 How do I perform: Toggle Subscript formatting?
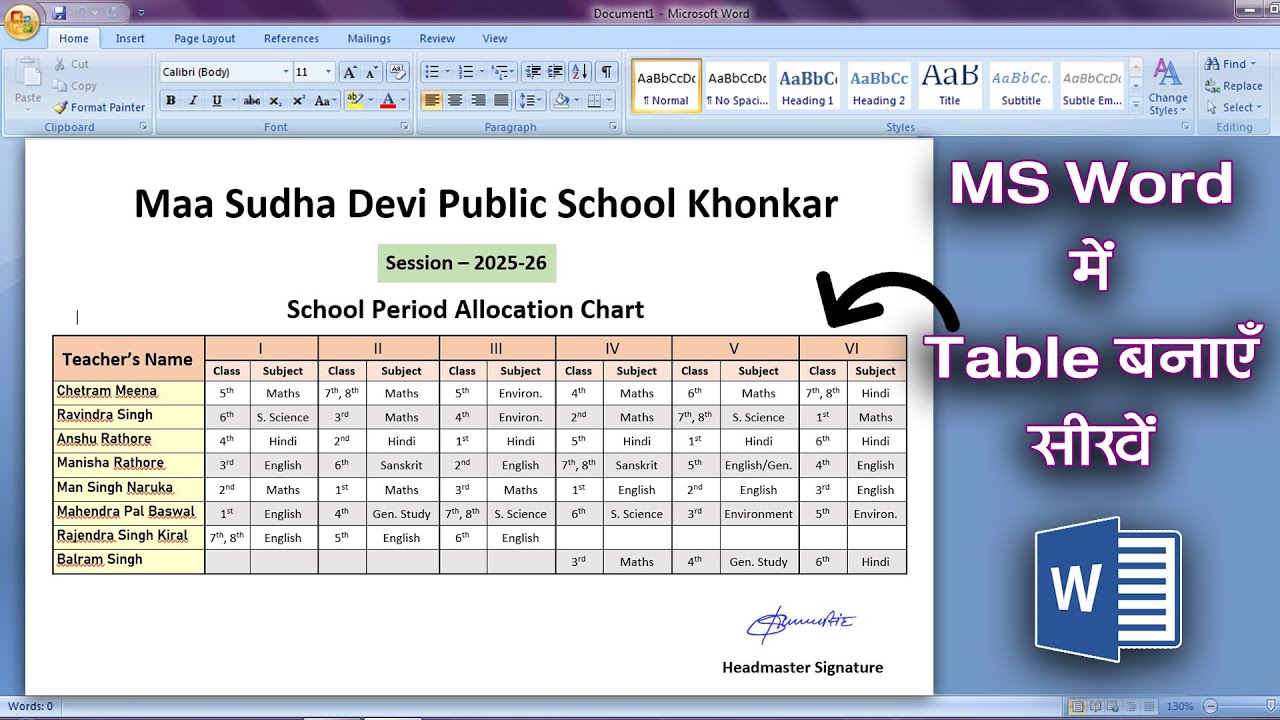click(x=276, y=100)
